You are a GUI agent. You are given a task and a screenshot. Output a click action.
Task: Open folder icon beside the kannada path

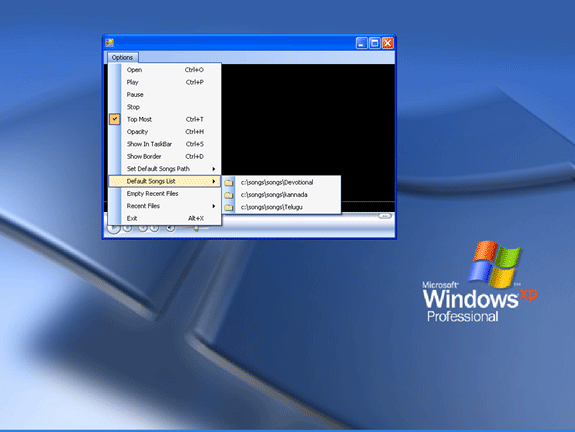click(229, 195)
